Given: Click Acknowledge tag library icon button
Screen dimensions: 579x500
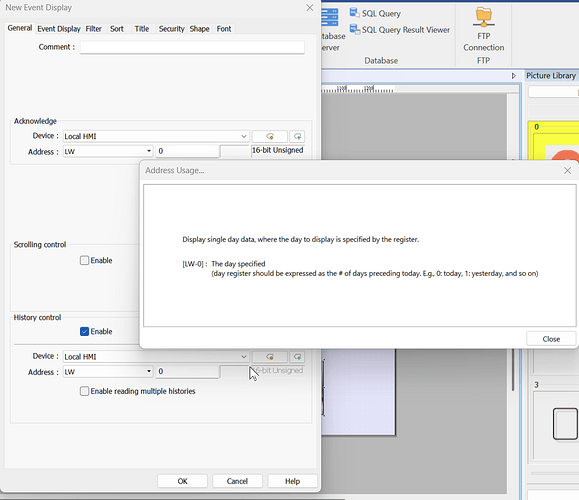Looking at the screenshot, I should [270, 136].
